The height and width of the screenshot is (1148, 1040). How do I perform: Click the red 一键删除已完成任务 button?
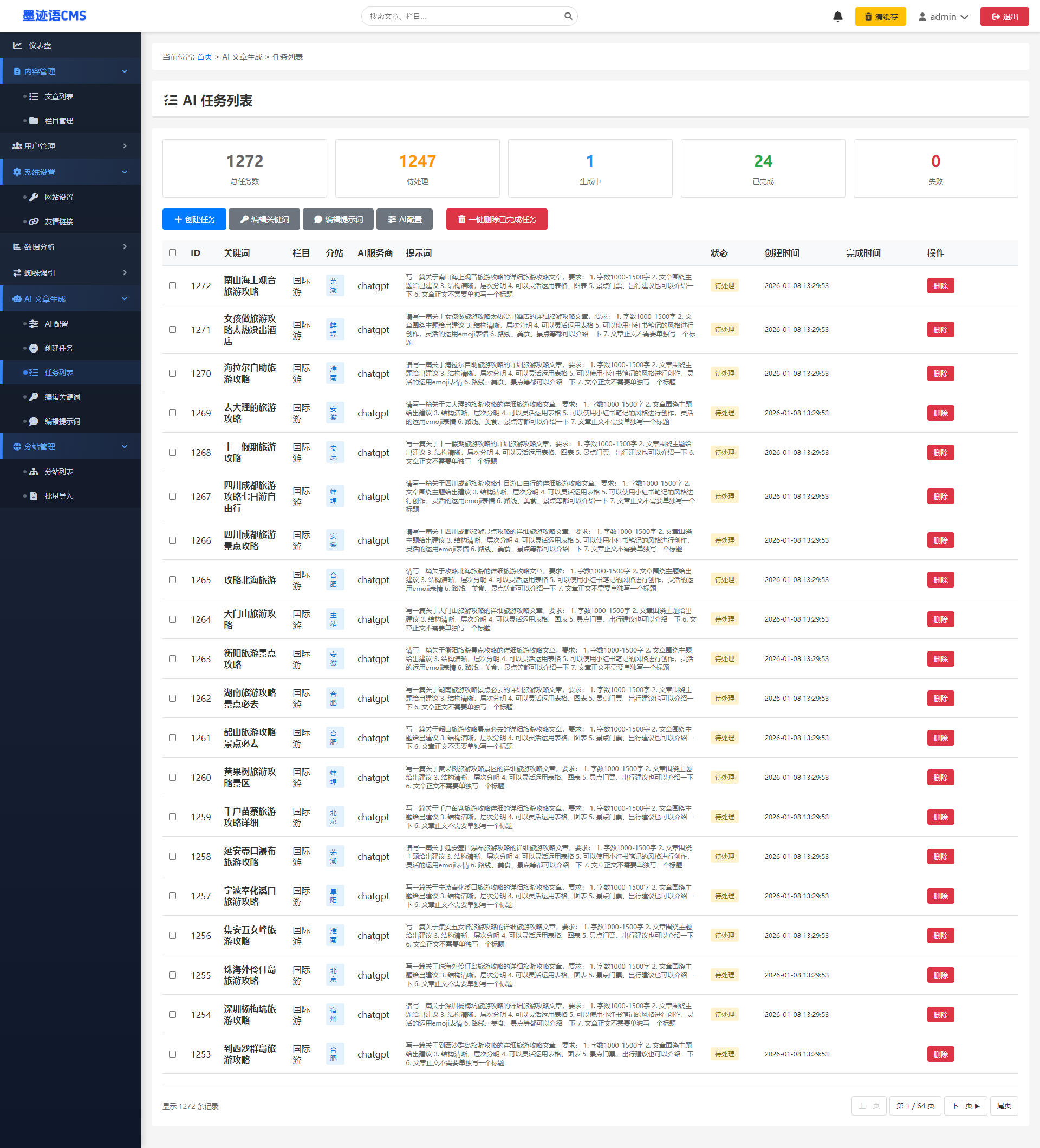point(497,219)
